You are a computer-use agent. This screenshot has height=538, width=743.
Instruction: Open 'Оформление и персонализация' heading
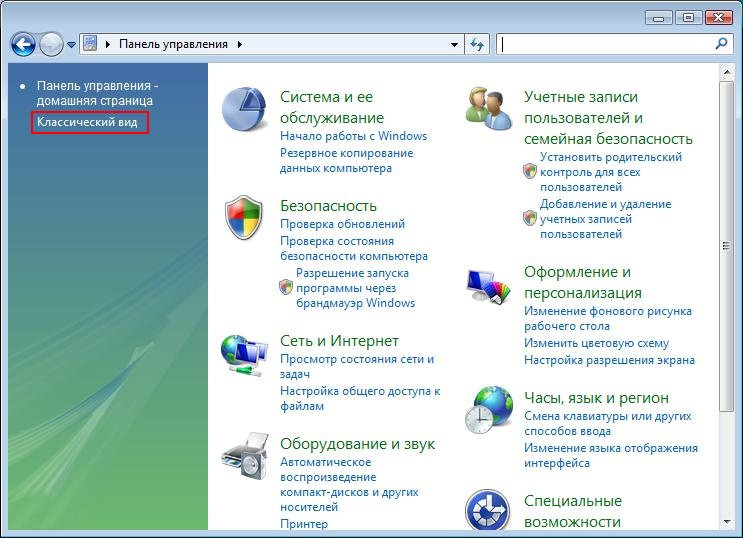coord(583,282)
